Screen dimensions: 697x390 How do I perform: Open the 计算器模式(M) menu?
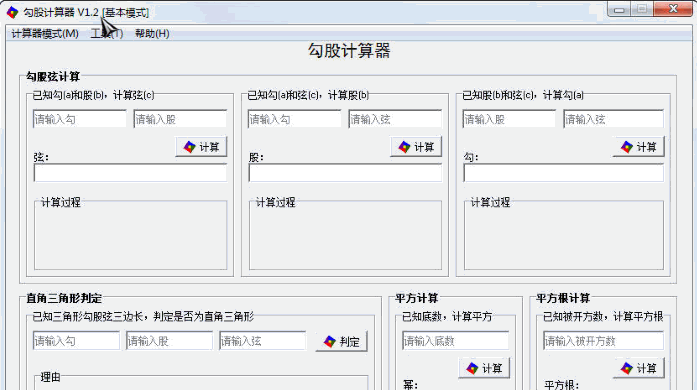45,33
